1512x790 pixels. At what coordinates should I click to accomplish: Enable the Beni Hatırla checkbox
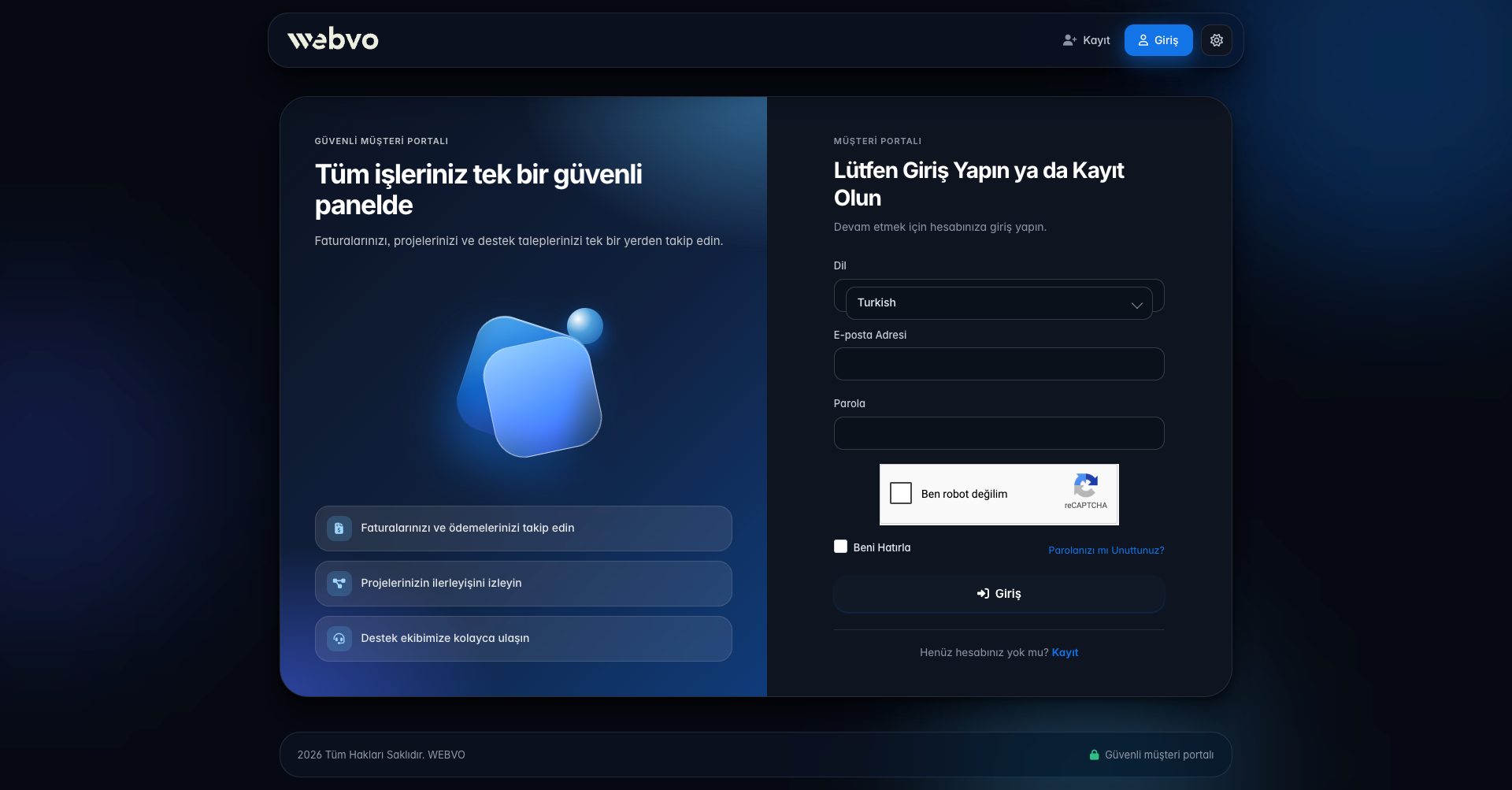[x=840, y=547]
